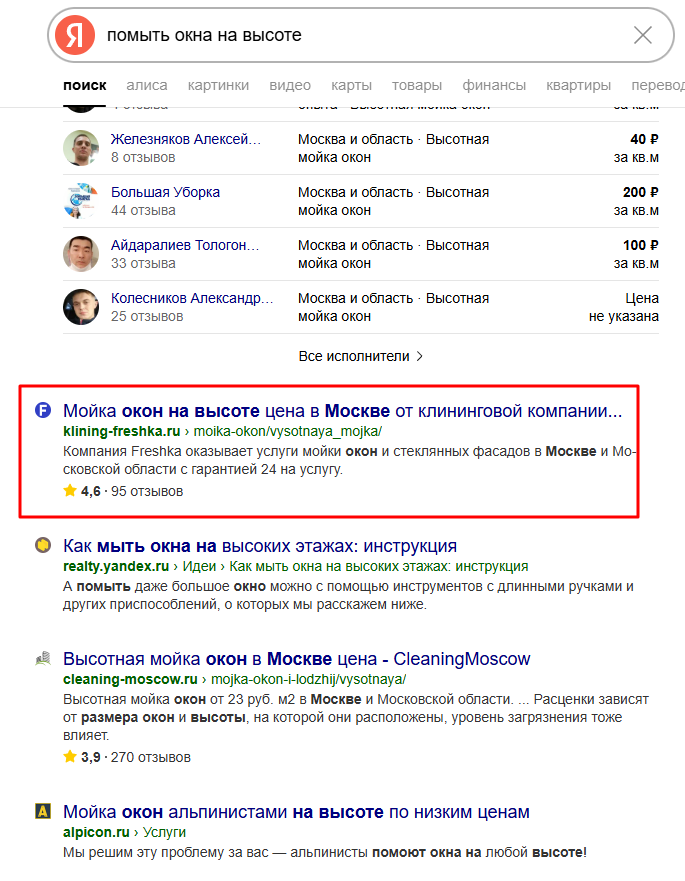This screenshot has width=685, height=881.
Task: Open the карты tab
Action: [351, 85]
